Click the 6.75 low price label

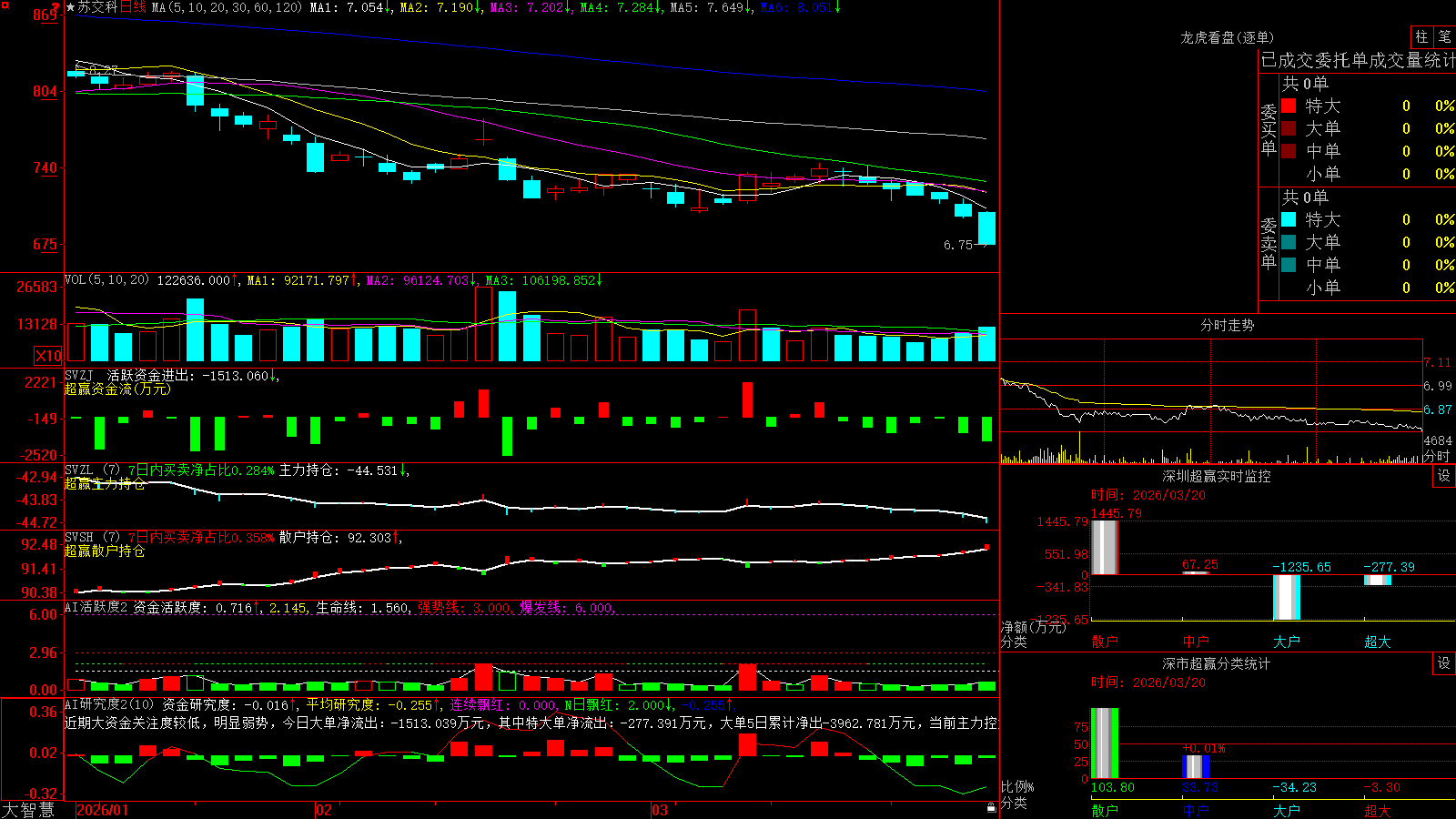pyautogui.click(x=958, y=245)
